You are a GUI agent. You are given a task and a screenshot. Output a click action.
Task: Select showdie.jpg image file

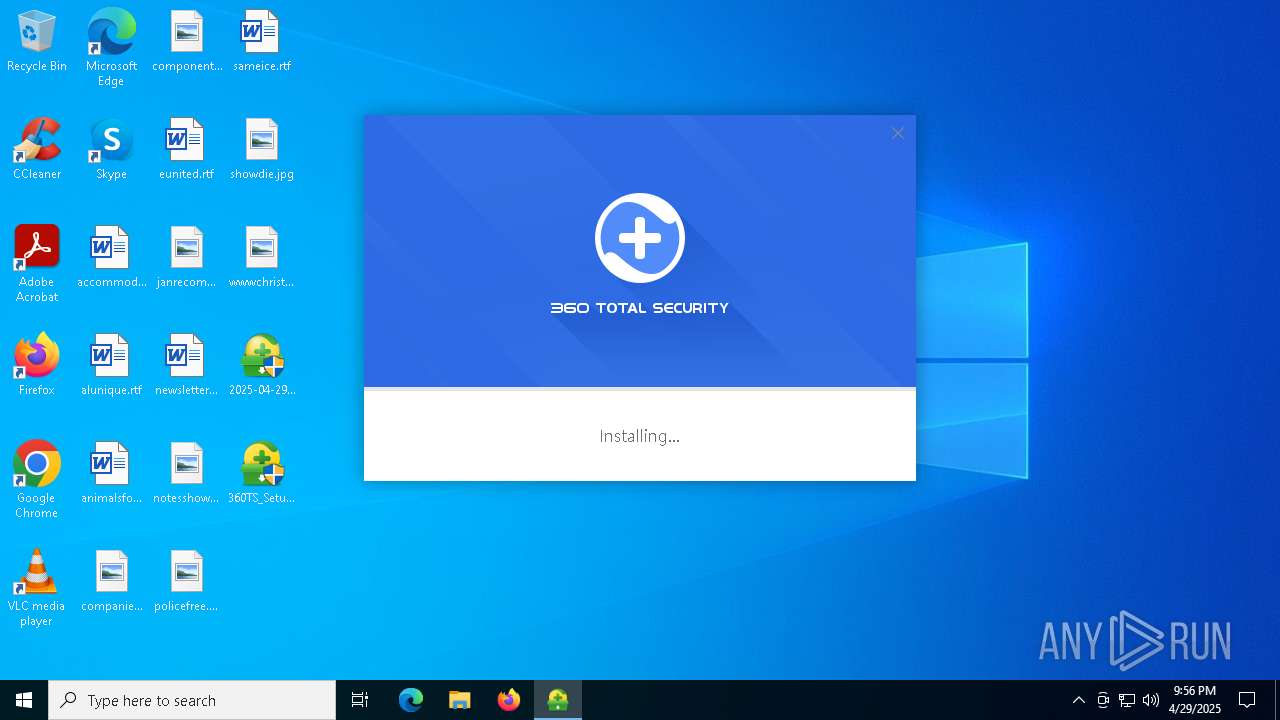(x=261, y=150)
